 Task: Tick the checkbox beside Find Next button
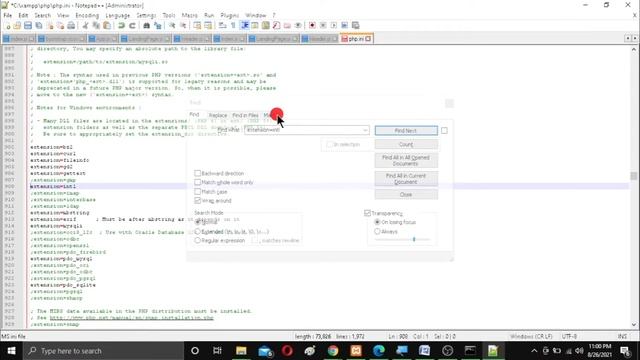pyautogui.click(x=444, y=131)
